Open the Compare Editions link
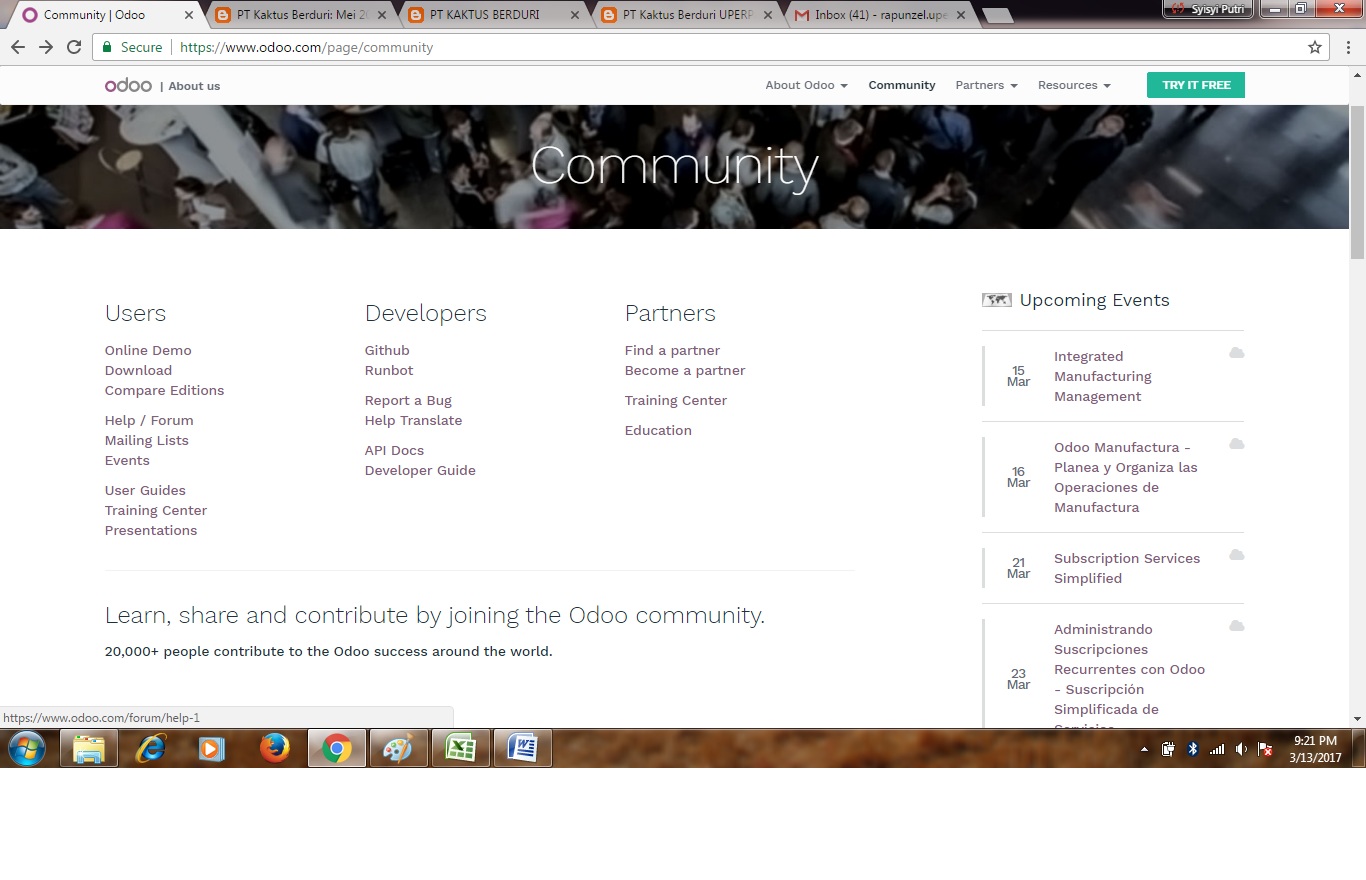 [x=164, y=390]
